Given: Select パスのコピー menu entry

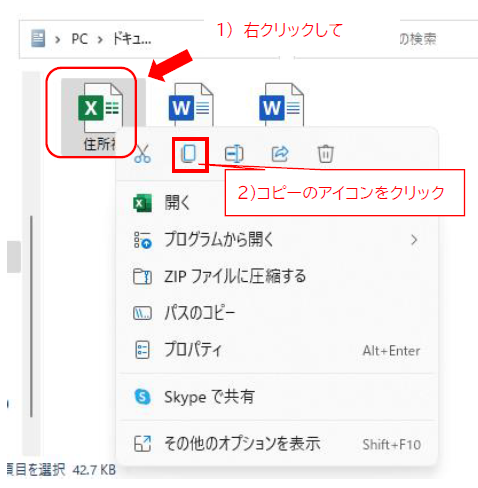Looking at the screenshot, I should click(277, 313).
